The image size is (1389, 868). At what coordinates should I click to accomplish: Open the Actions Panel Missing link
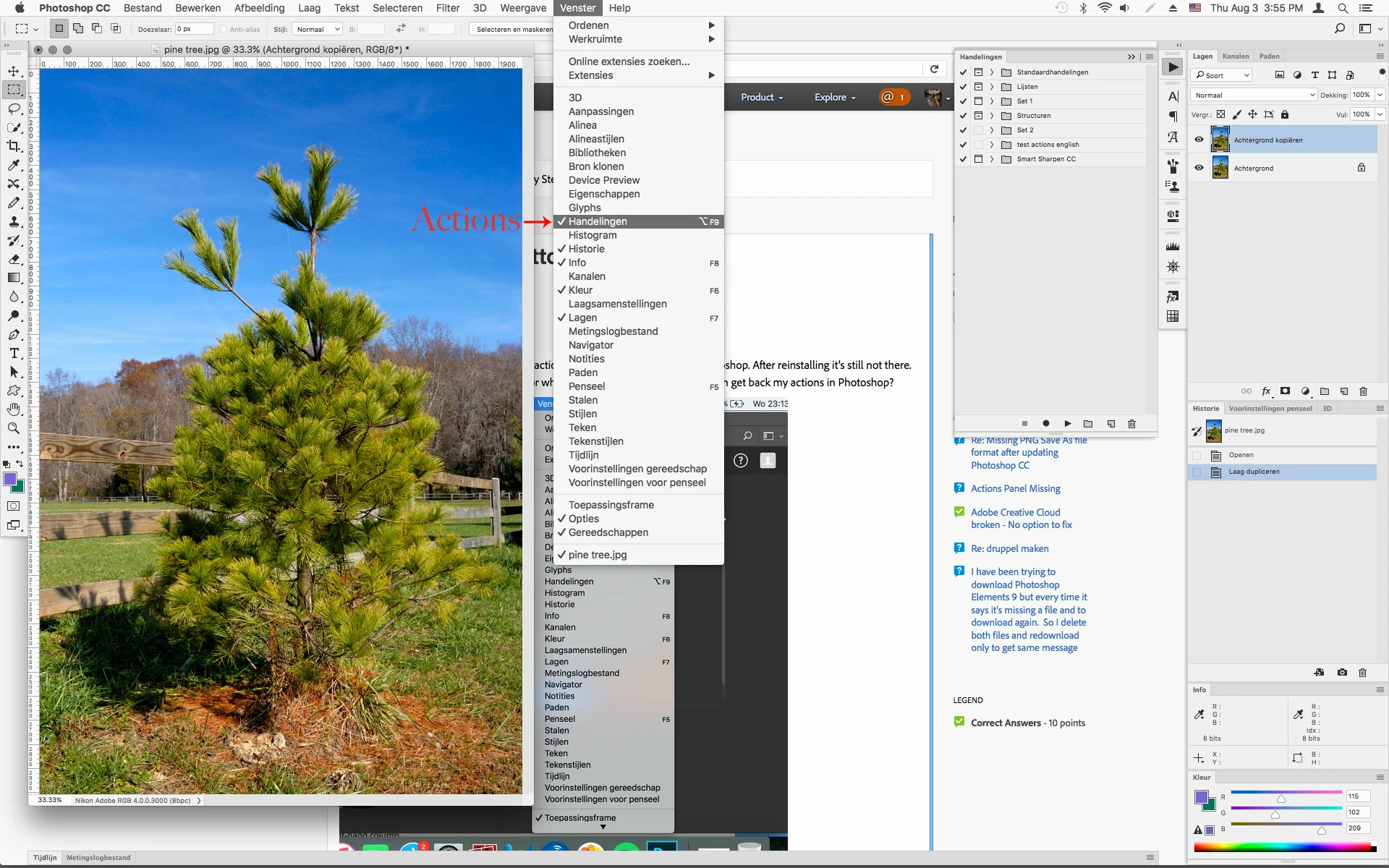pos(1015,488)
